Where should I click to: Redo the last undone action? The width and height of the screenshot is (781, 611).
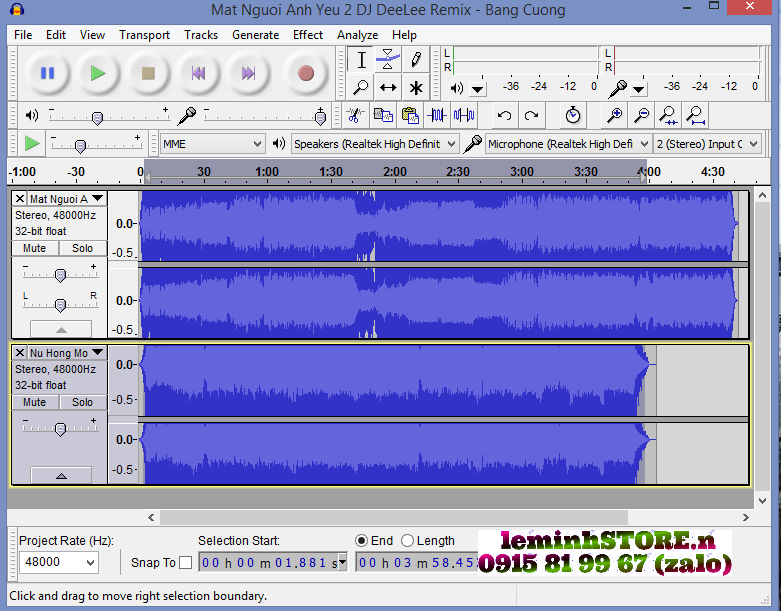531,116
